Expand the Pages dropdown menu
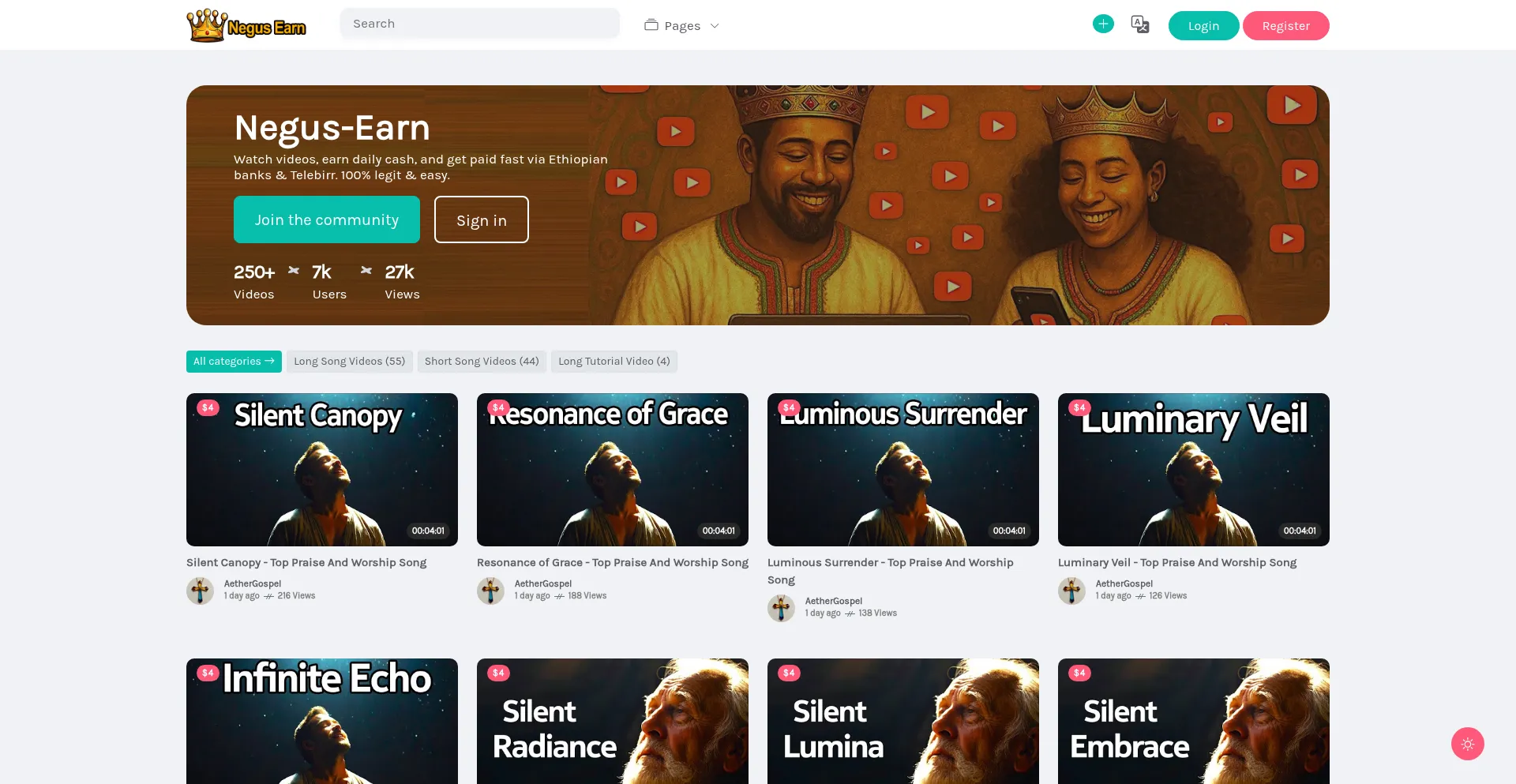This screenshot has height=784, width=1516. click(x=682, y=25)
